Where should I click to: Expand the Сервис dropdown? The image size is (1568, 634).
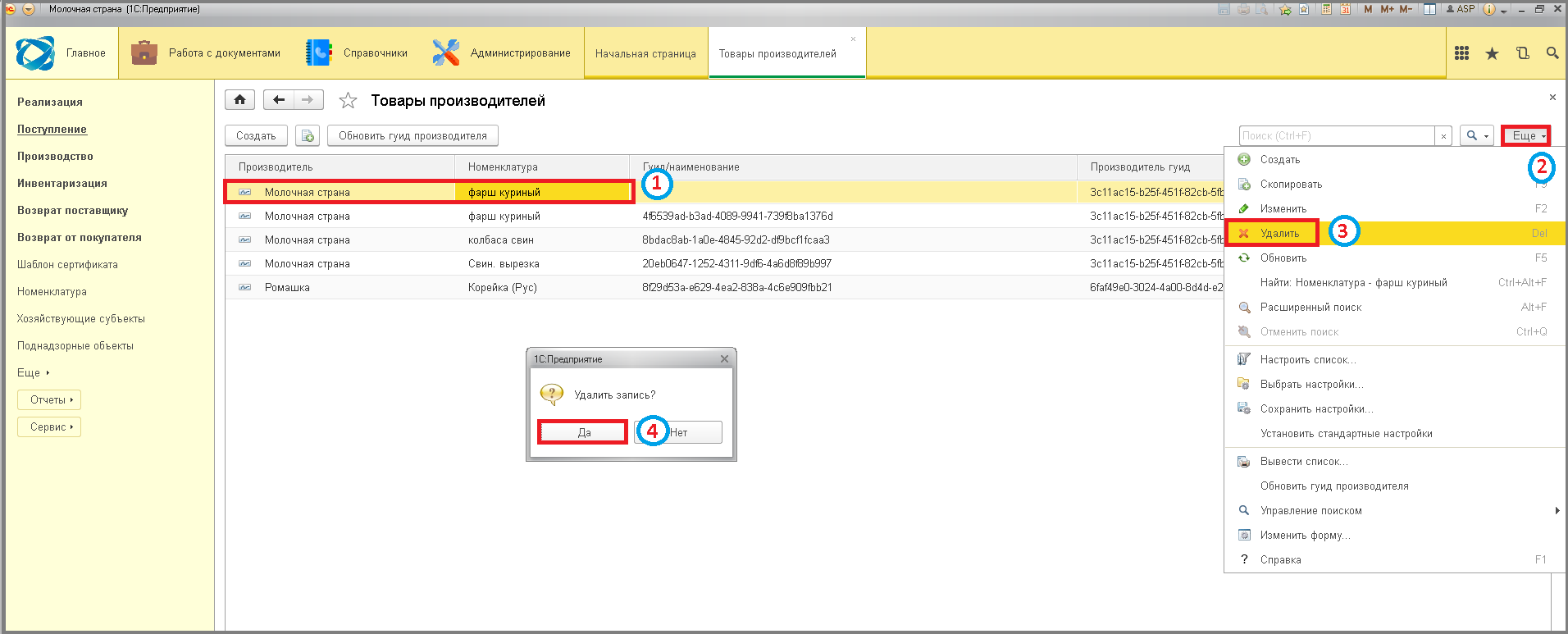pyautogui.click(x=49, y=427)
